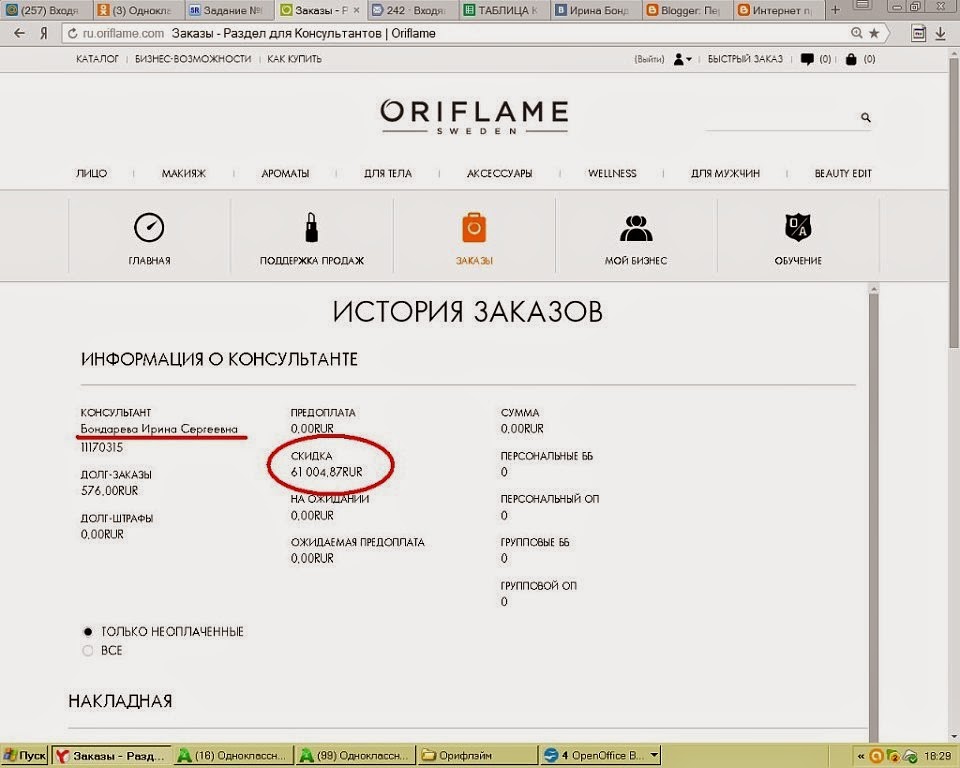The width and height of the screenshot is (960, 768).
Task: Open the Как купить link
Action: coord(294,59)
